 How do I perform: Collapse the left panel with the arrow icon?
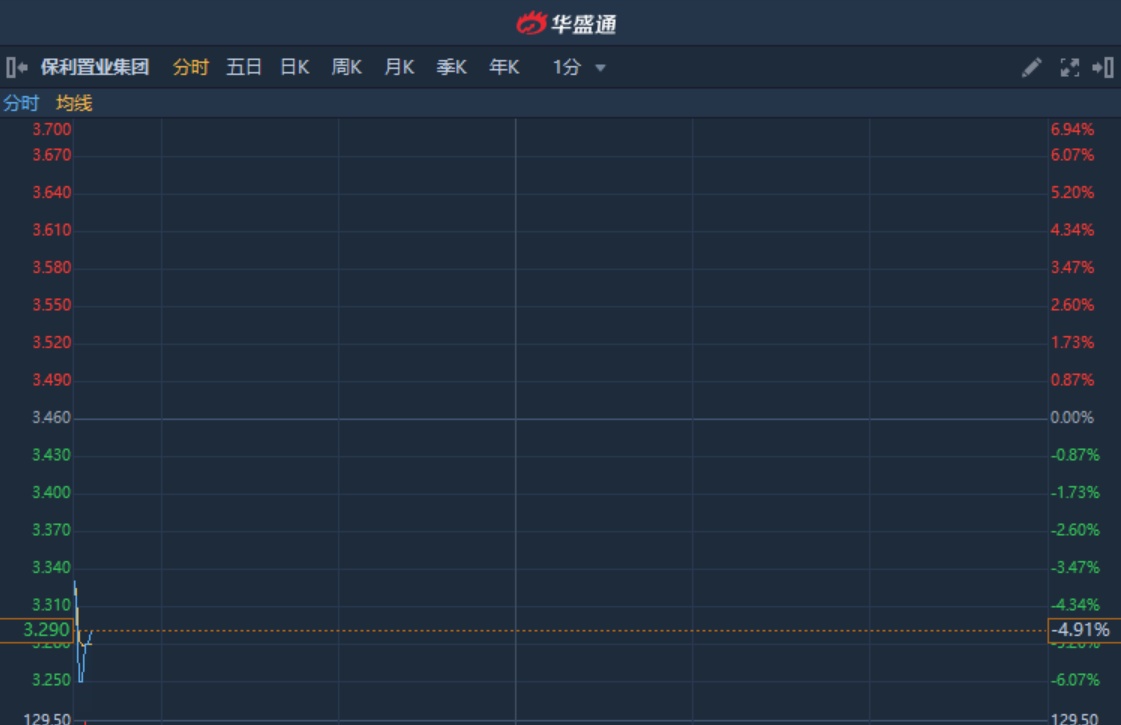16,67
